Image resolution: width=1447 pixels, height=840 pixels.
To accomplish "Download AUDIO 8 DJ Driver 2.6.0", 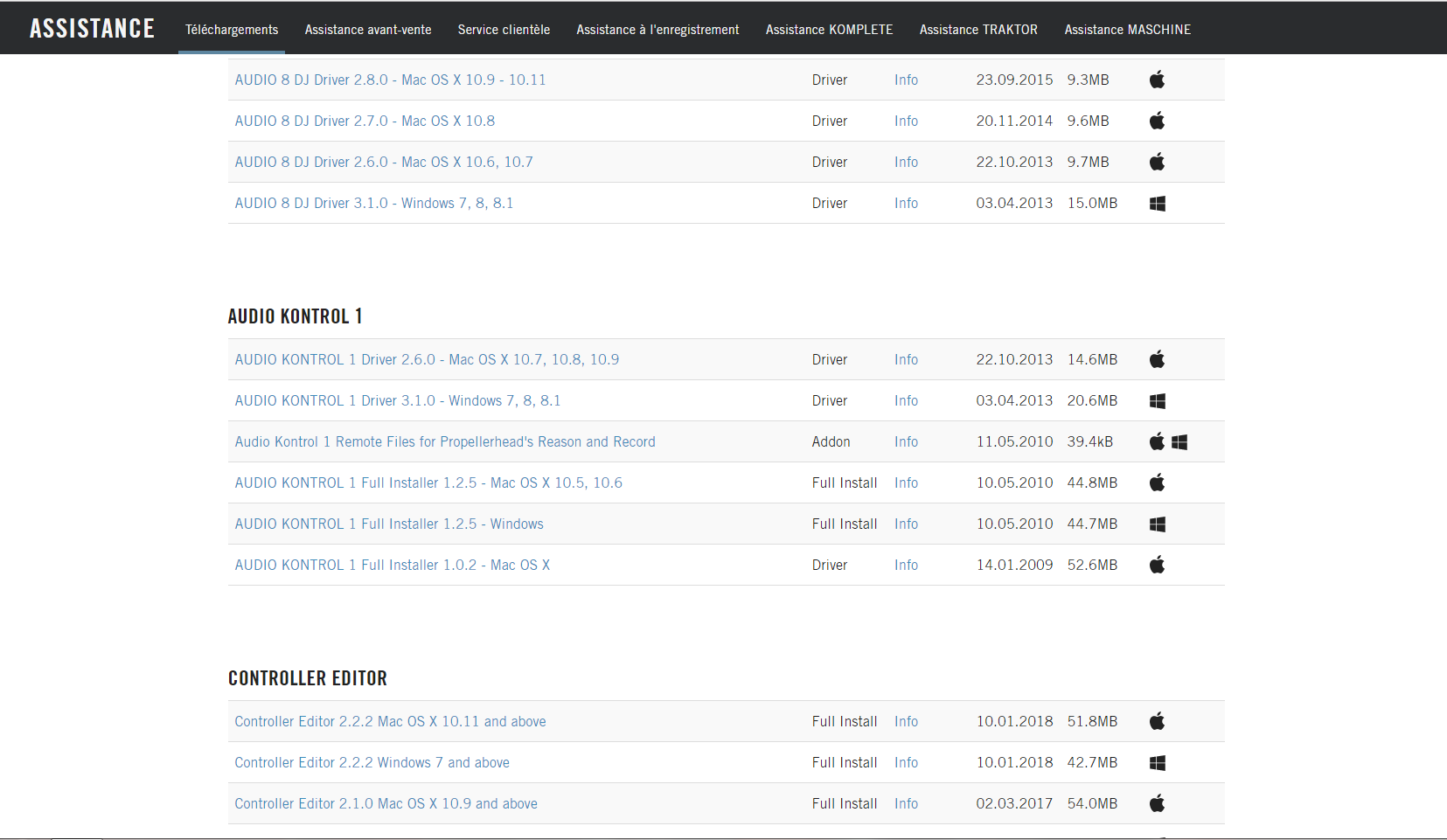I will [x=384, y=162].
